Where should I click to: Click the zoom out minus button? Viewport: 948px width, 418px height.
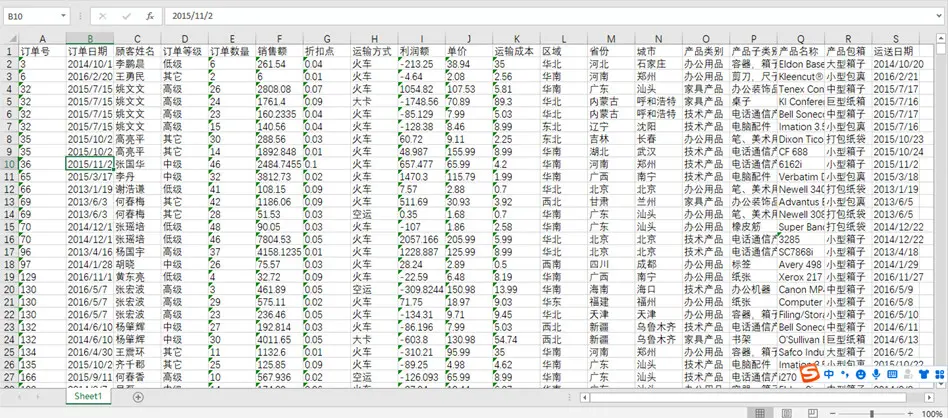click(833, 414)
